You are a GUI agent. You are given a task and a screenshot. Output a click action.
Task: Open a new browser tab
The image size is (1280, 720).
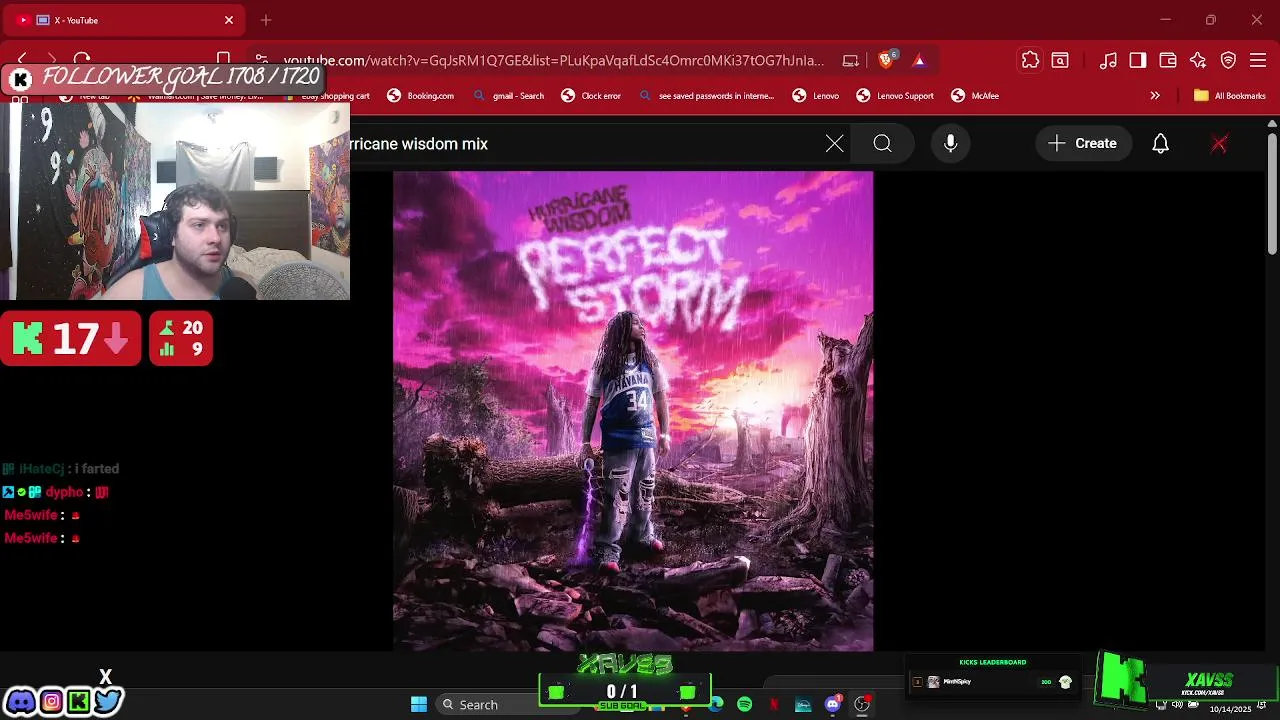(x=266, y=20)
